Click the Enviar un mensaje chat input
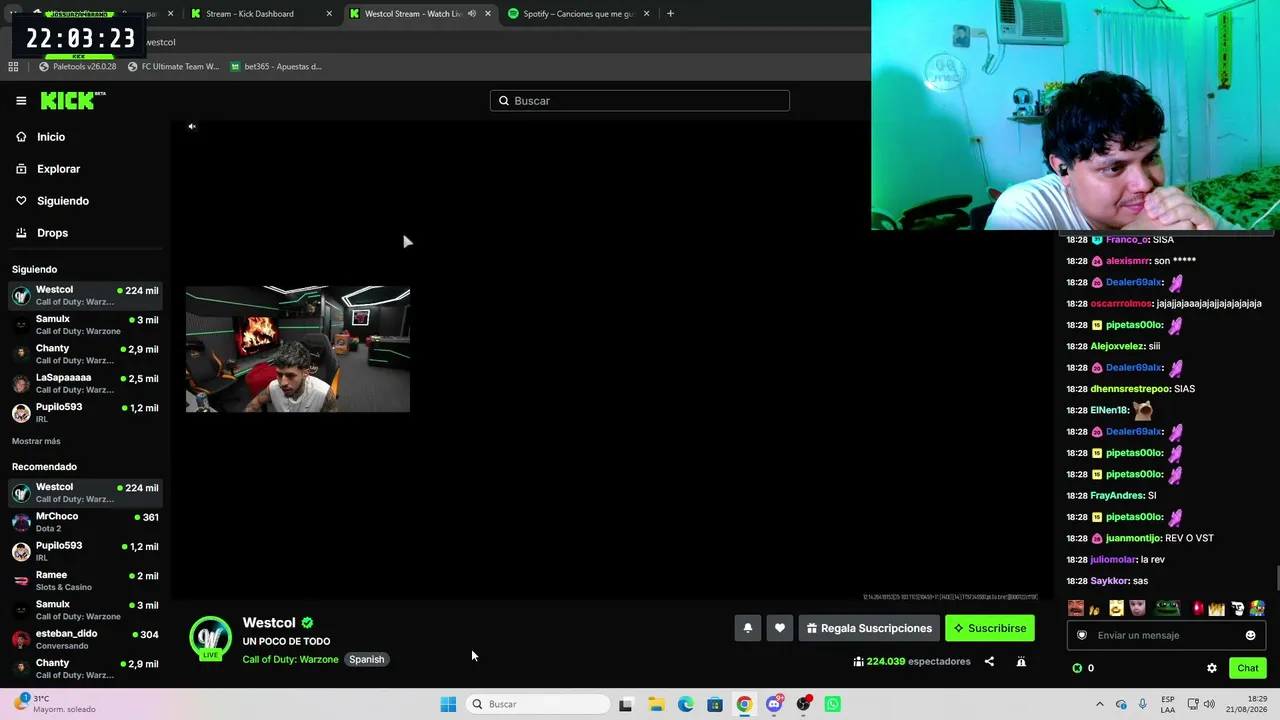Screen dimensions: 1280x720 (1166, 635)
